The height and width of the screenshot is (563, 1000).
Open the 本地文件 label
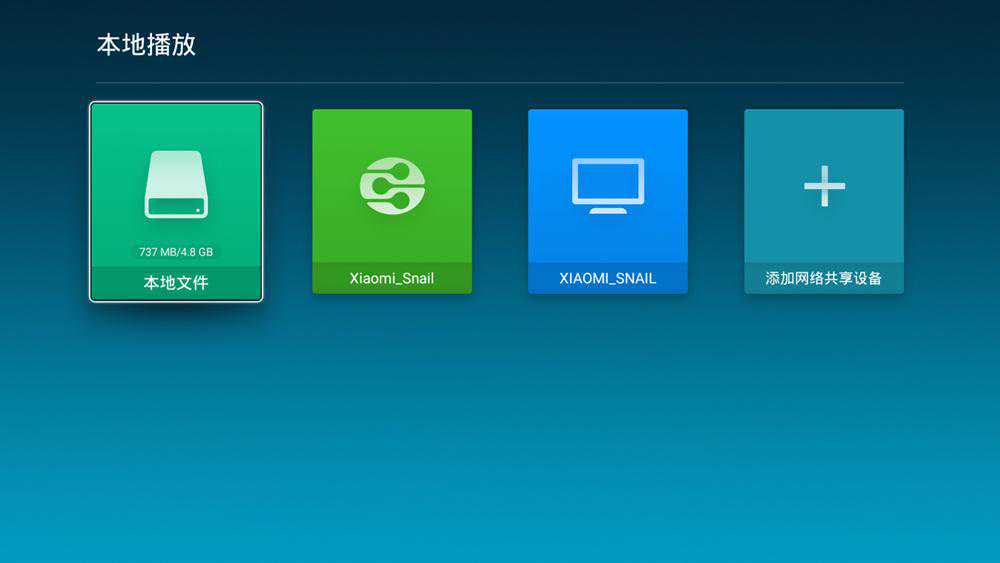176,283
